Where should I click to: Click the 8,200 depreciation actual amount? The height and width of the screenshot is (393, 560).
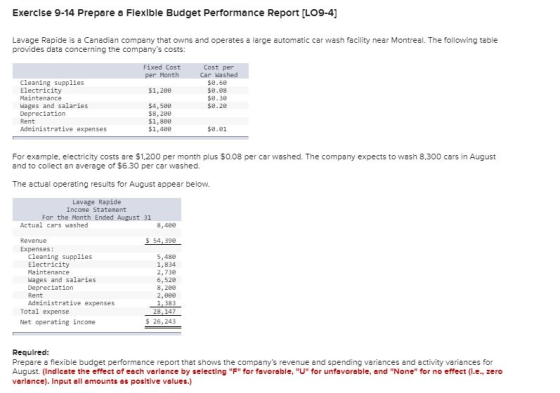pos(166,288)
